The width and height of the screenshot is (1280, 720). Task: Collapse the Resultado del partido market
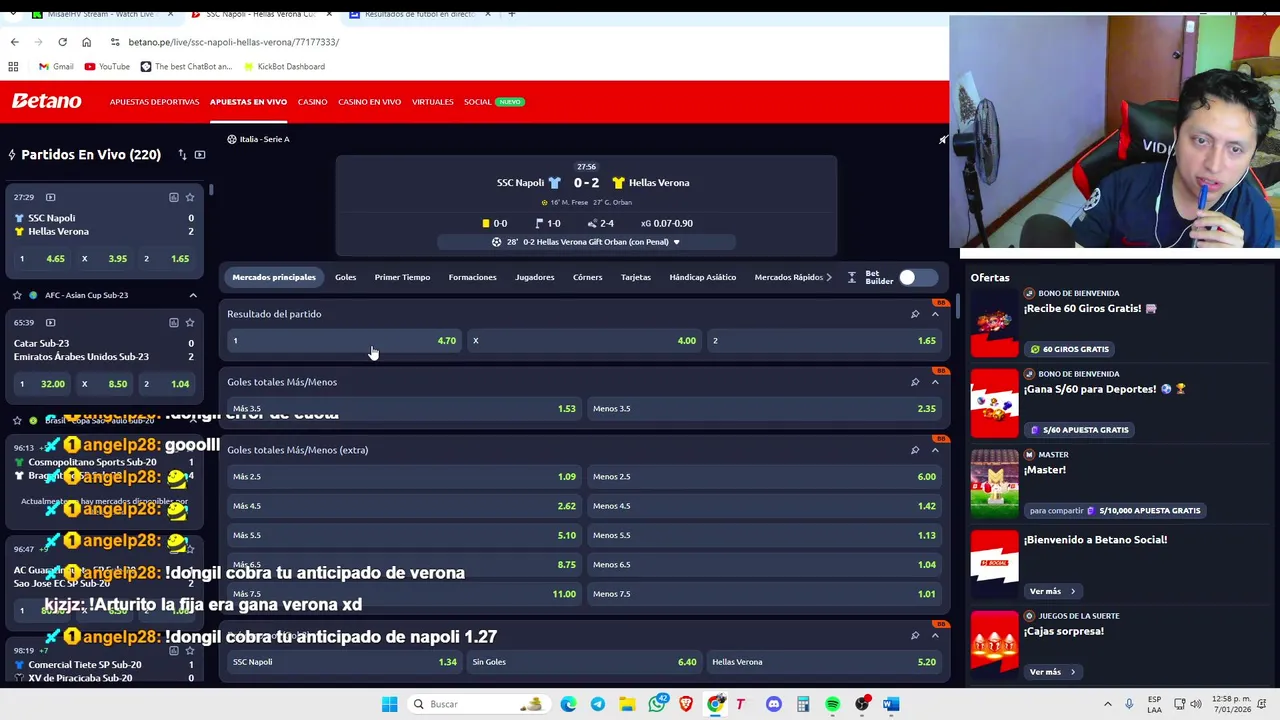tap(935, 314)
